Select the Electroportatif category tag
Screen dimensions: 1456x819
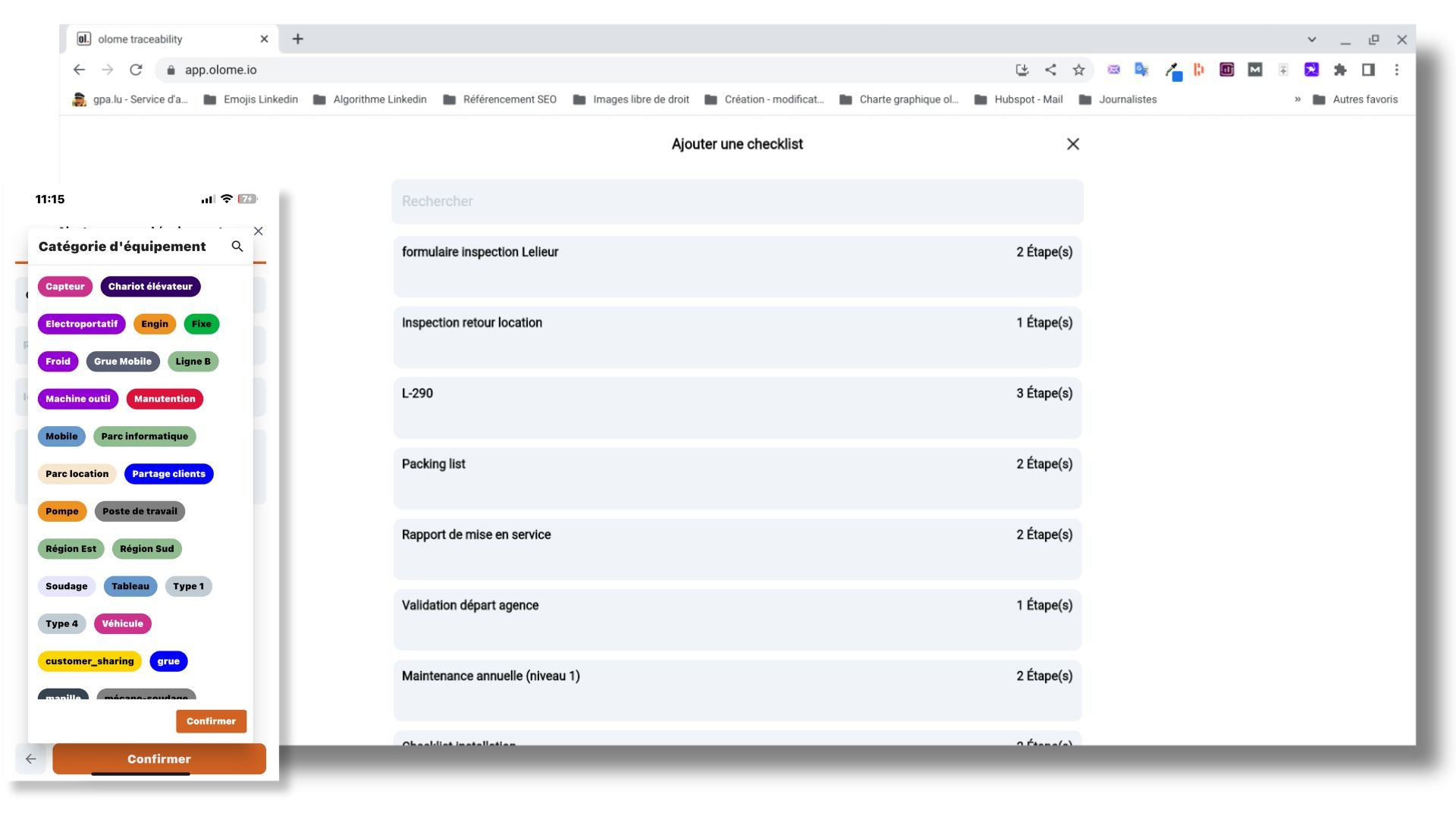click(x=81, y=324)
